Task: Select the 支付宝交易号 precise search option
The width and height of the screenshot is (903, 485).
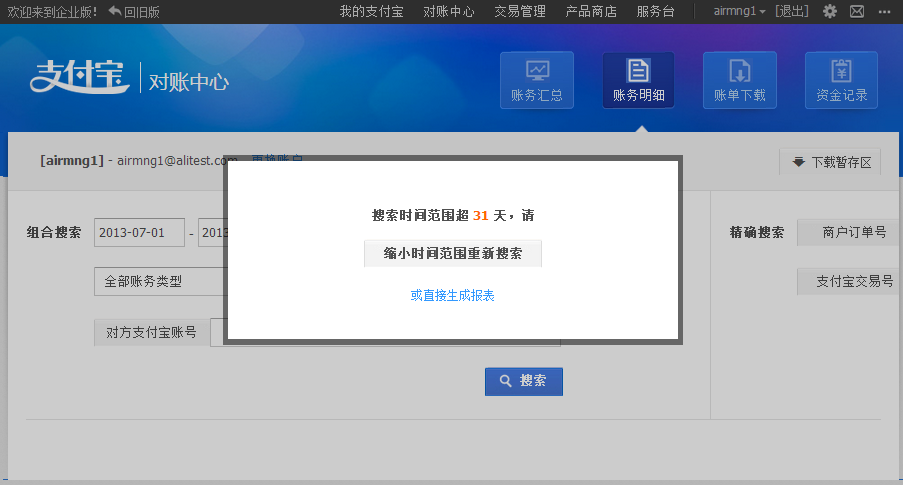Action: coord(849,281)
